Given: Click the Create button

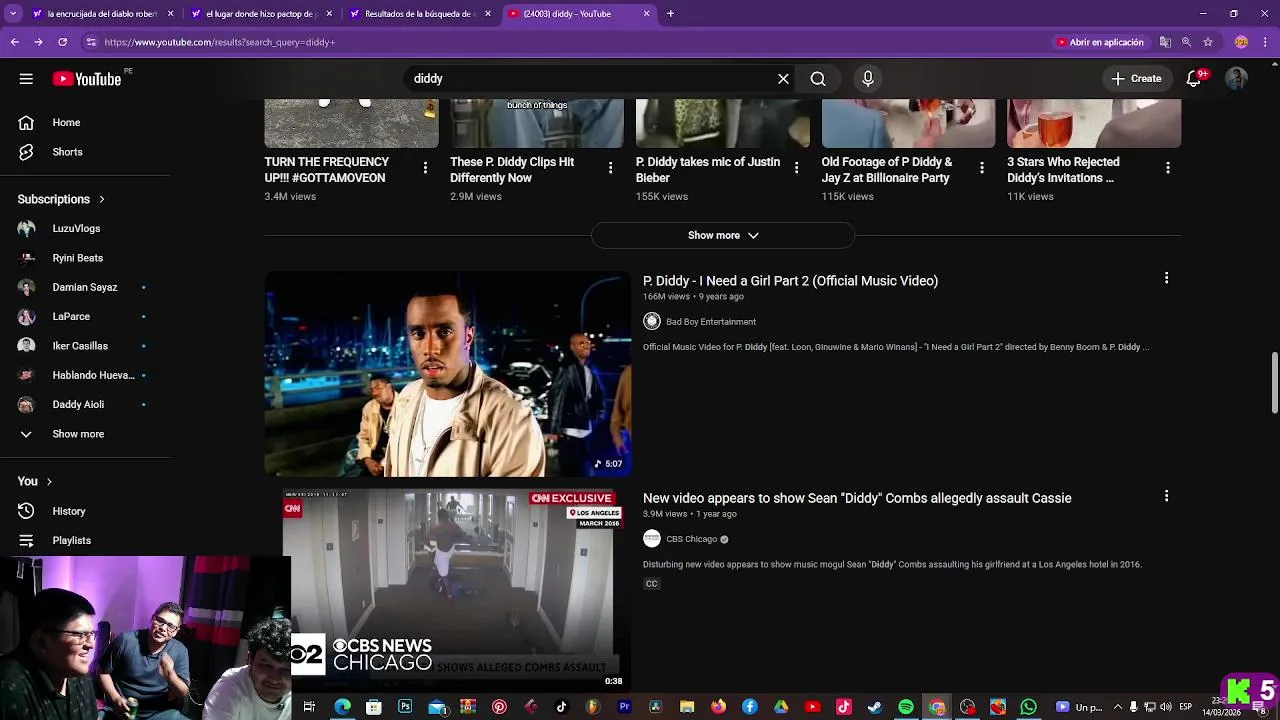Looking at the screenshot, I should pos(1136,79).
